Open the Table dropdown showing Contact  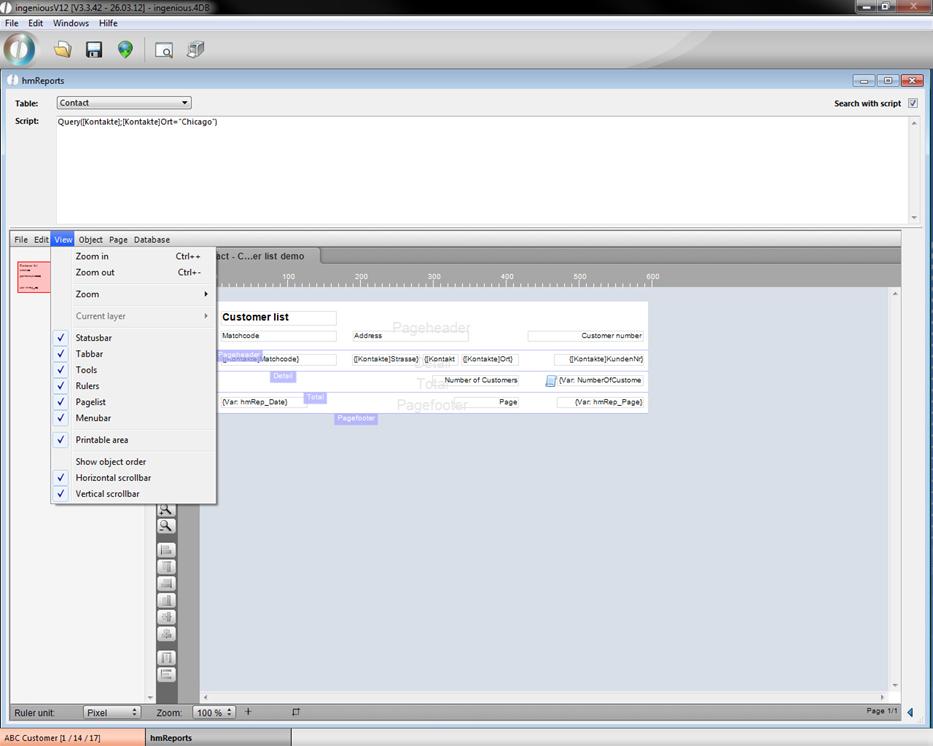[124, 103]
